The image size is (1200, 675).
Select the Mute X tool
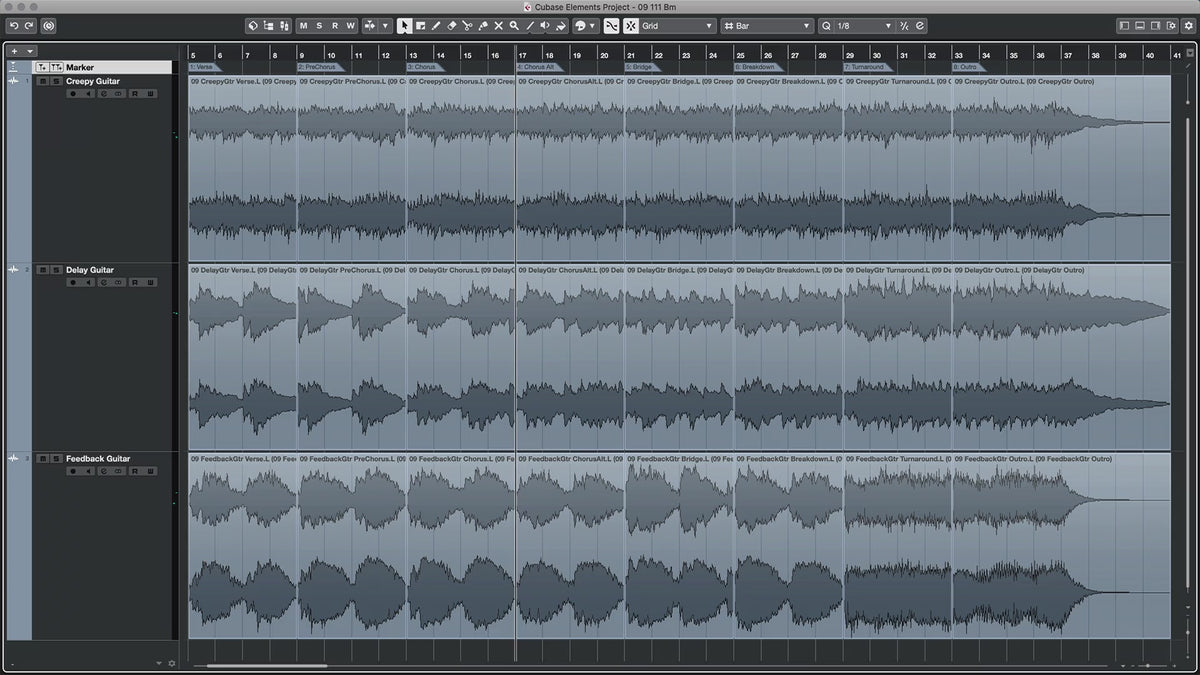pos(498,26)
